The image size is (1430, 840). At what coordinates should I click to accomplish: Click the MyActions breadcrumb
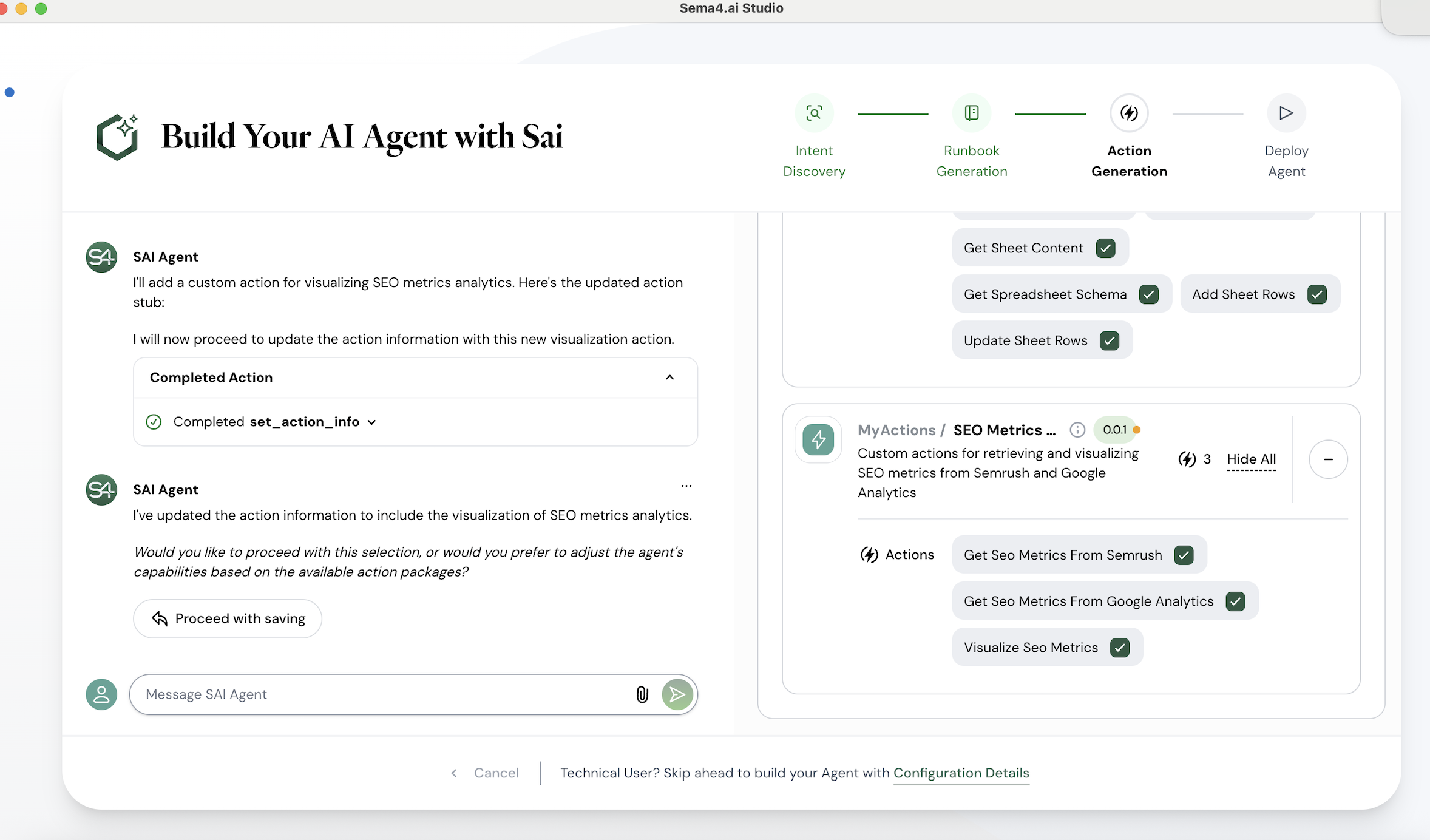click(x=896, y=430)
